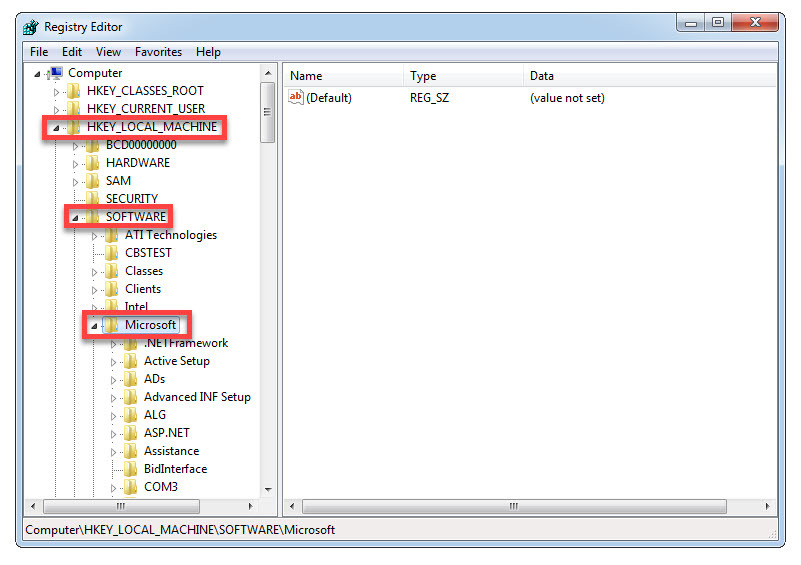
Task: Click the Microsoft folder icon
Action: (112, 325)
